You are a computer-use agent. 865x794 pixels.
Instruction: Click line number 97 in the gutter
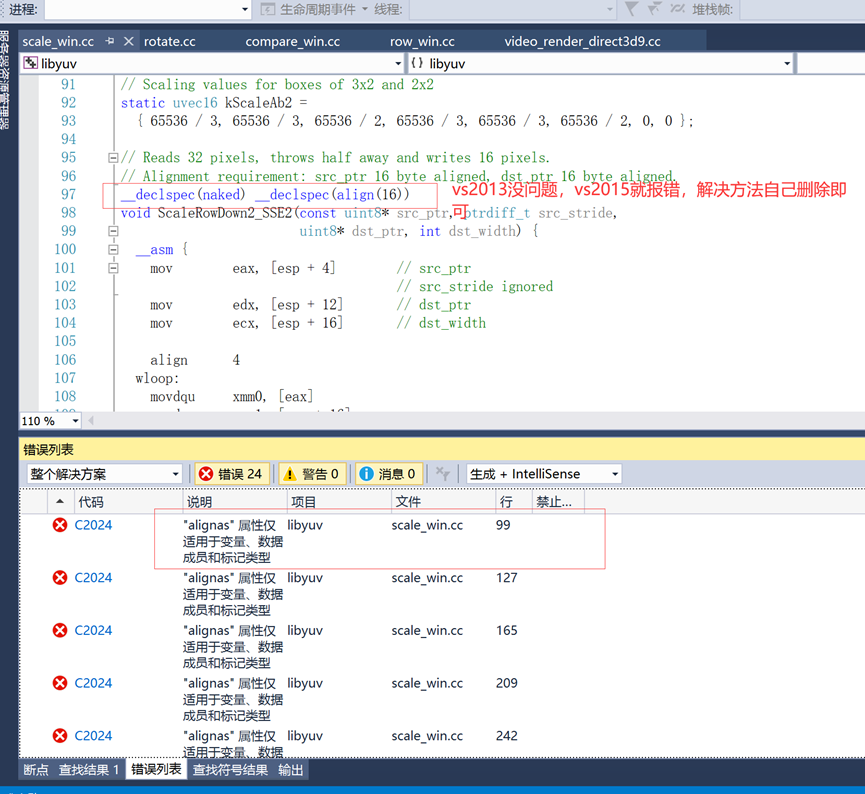pos(68,195)
